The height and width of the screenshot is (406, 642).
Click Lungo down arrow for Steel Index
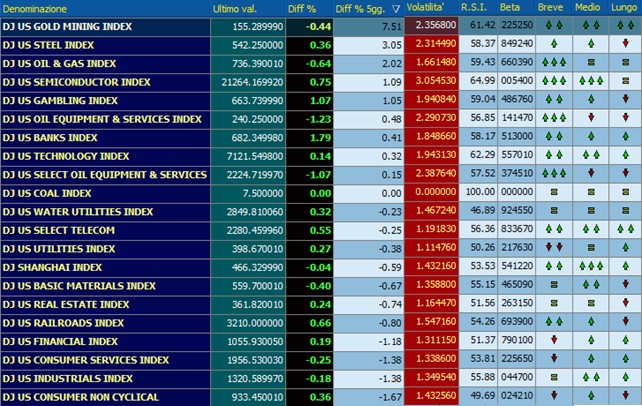click(x=625, y=43)
